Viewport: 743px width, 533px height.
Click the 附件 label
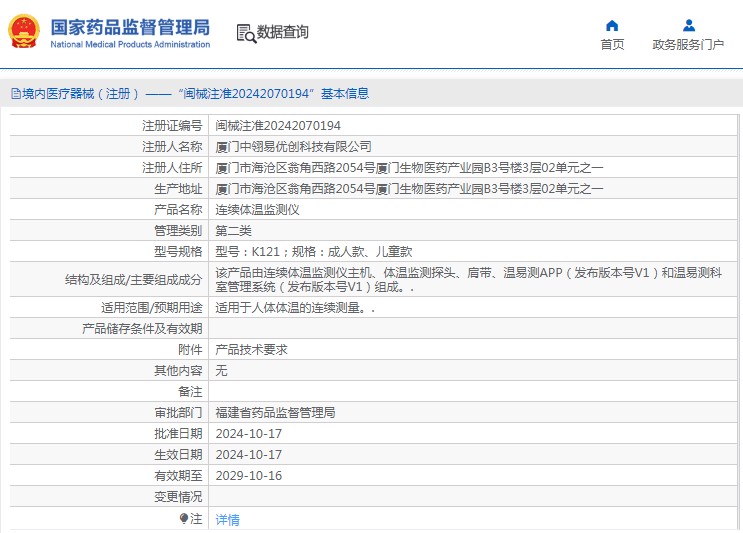(x=190, y=350)
